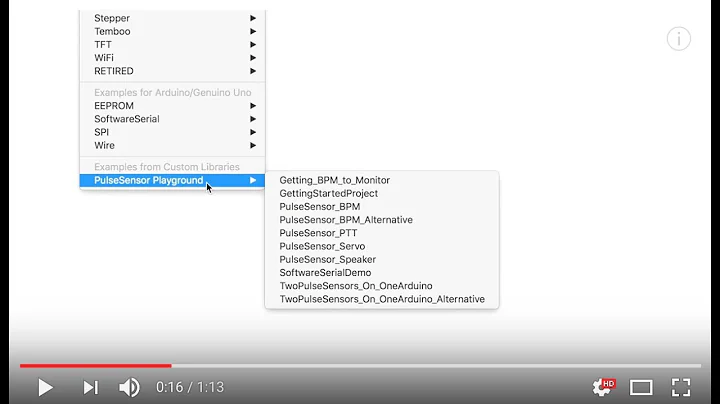Open the Stepper examples submenu
720x404 pixels.
pyautogui.click(x=173, y=18)
